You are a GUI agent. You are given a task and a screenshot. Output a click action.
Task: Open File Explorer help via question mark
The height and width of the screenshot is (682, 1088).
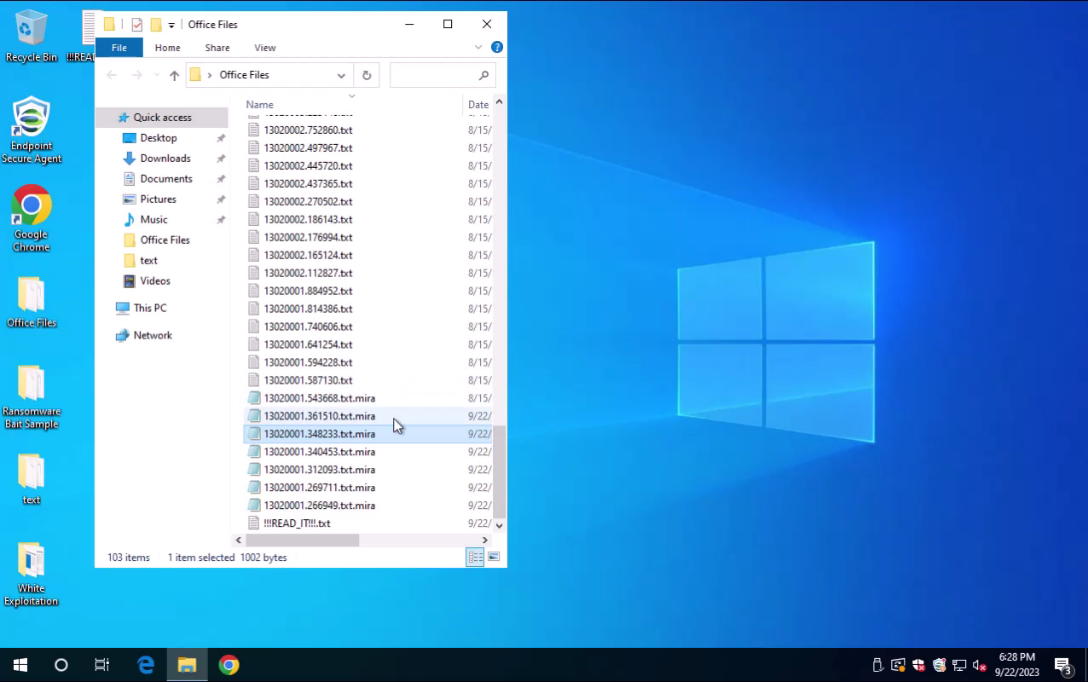[x=497, y=47]
